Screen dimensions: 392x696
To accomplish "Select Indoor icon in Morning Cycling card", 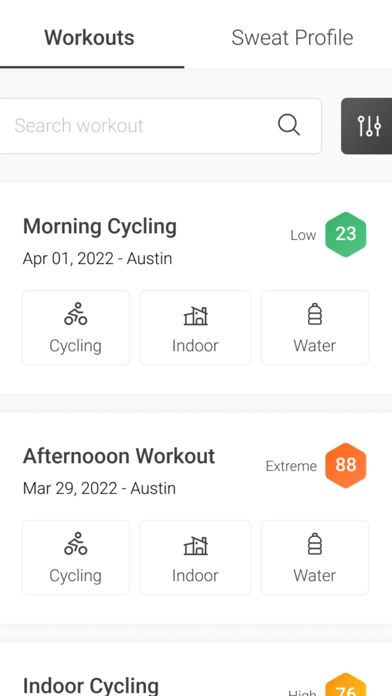I will [x=195, y=316].
